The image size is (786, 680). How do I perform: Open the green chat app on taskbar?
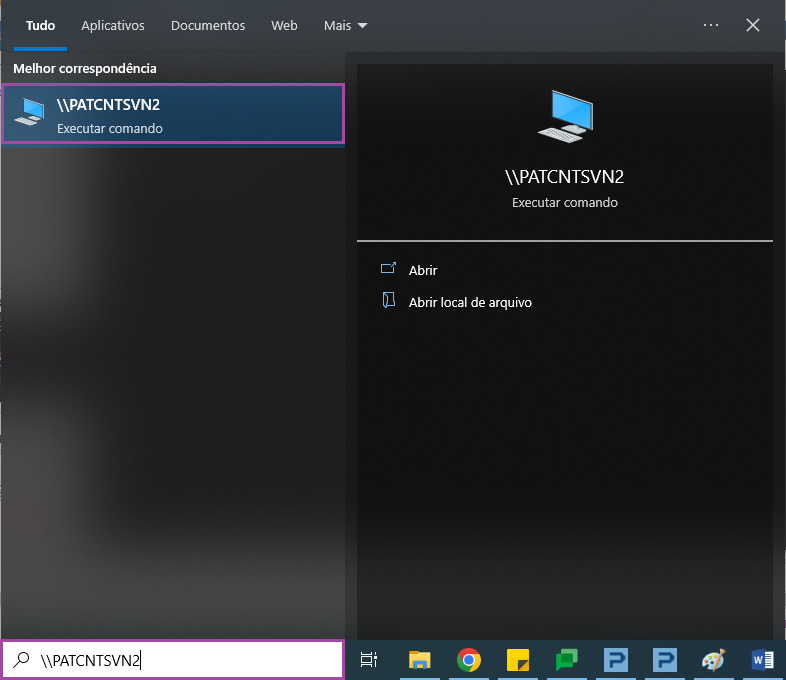click(567, 660)
